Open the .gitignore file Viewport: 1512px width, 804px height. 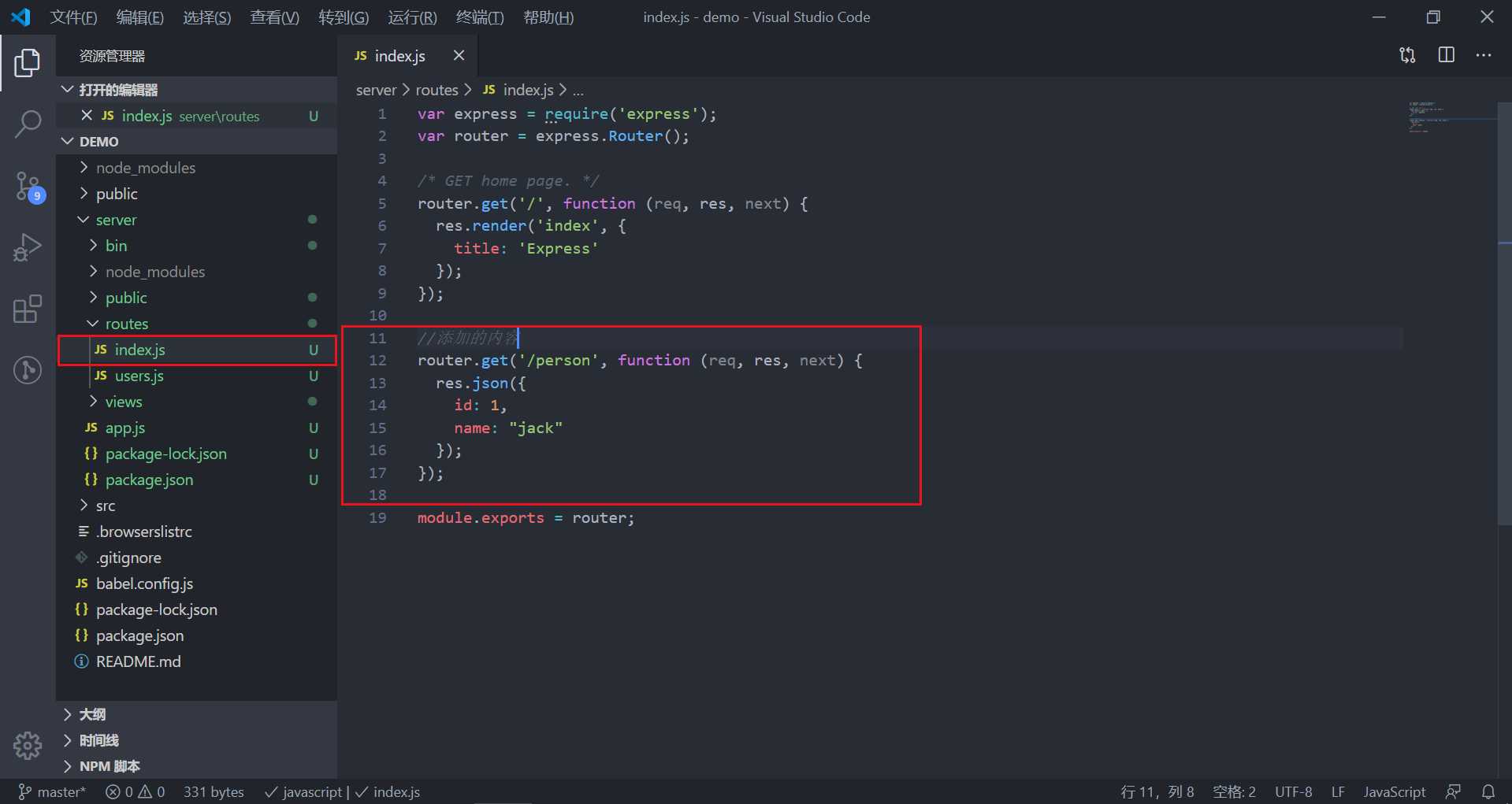click(197, 558)
